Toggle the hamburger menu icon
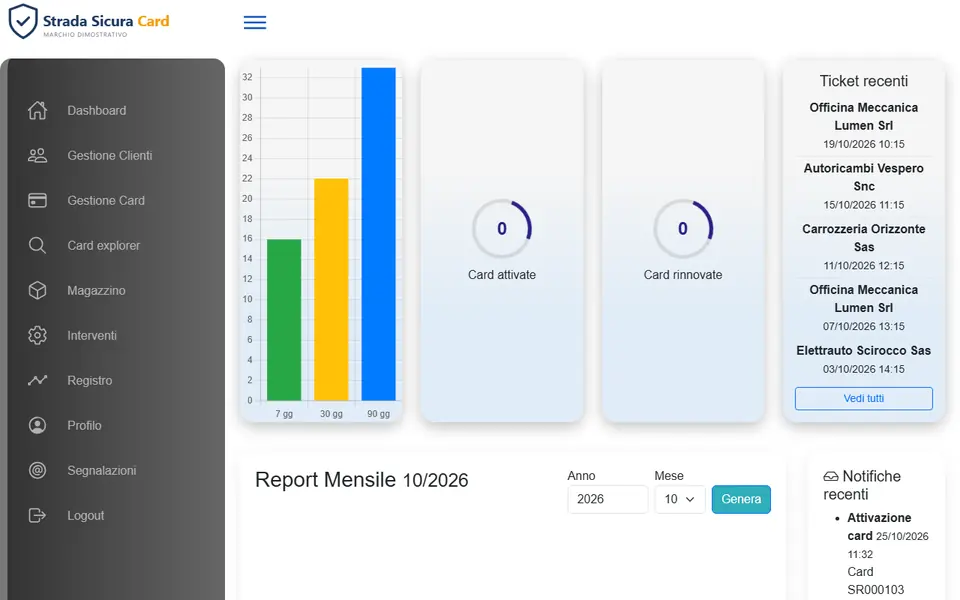The height and width of the screenshot is (600, 960). (x=255, y=23)
